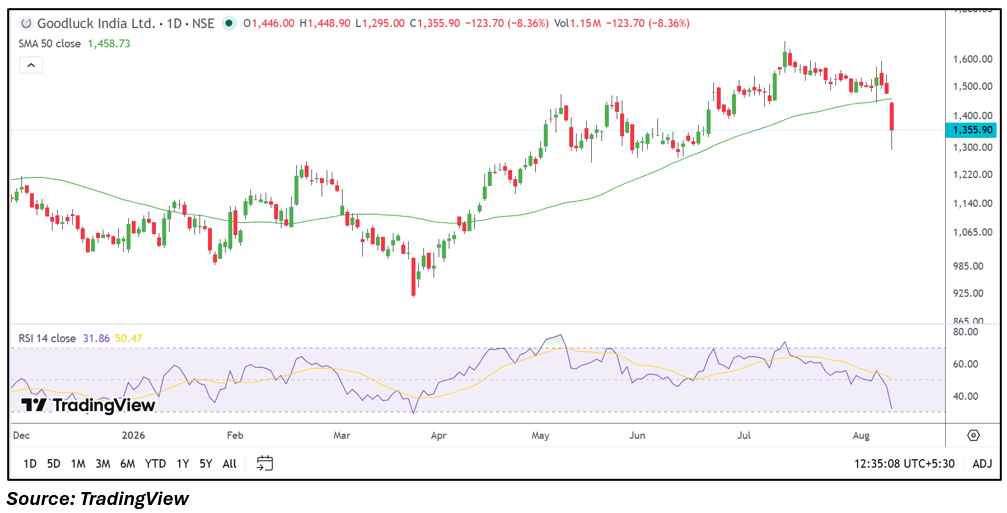The height and width of the screenshot is (513, 1007).
Task: Click the Apr date label on time axis
Action: (439, 436)
